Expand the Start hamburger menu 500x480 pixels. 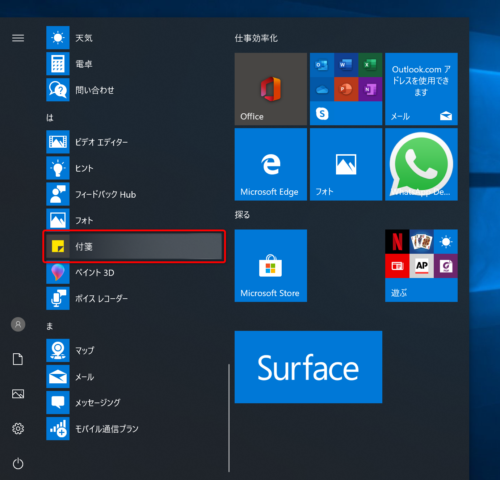18,38
